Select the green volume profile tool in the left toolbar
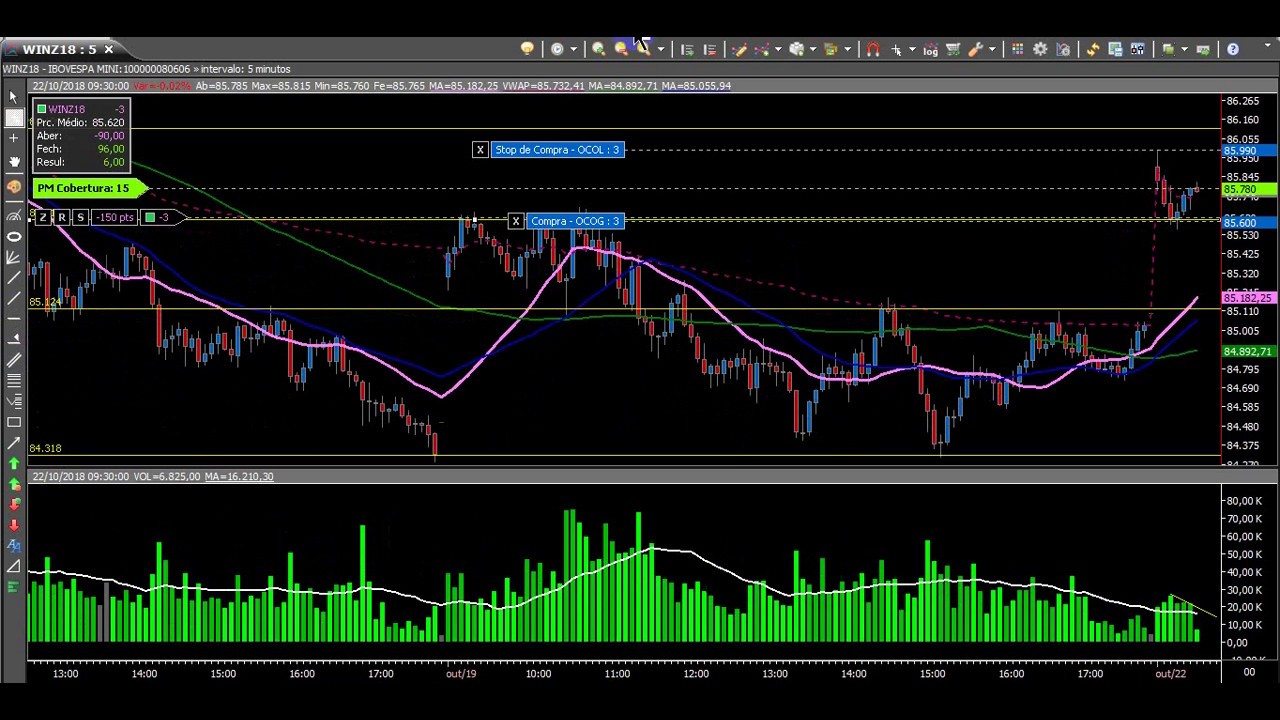The image size is (1280, 720). [x=14, y=587]
